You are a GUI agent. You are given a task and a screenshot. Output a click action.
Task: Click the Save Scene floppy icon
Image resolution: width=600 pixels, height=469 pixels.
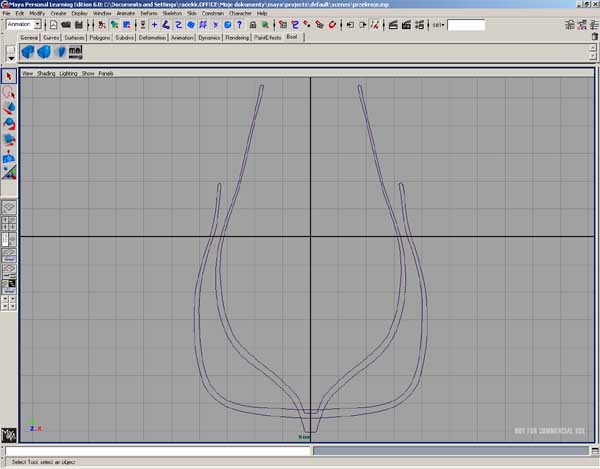pos(79,25)
